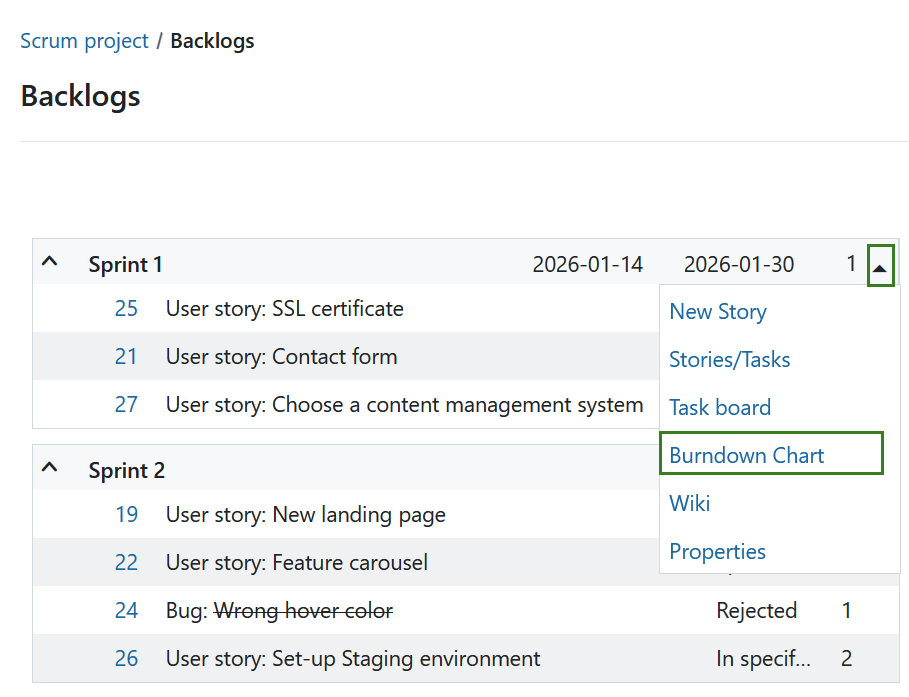Click the Sprint 1 name field
The image size is (909, 697).
click(126, 265)
